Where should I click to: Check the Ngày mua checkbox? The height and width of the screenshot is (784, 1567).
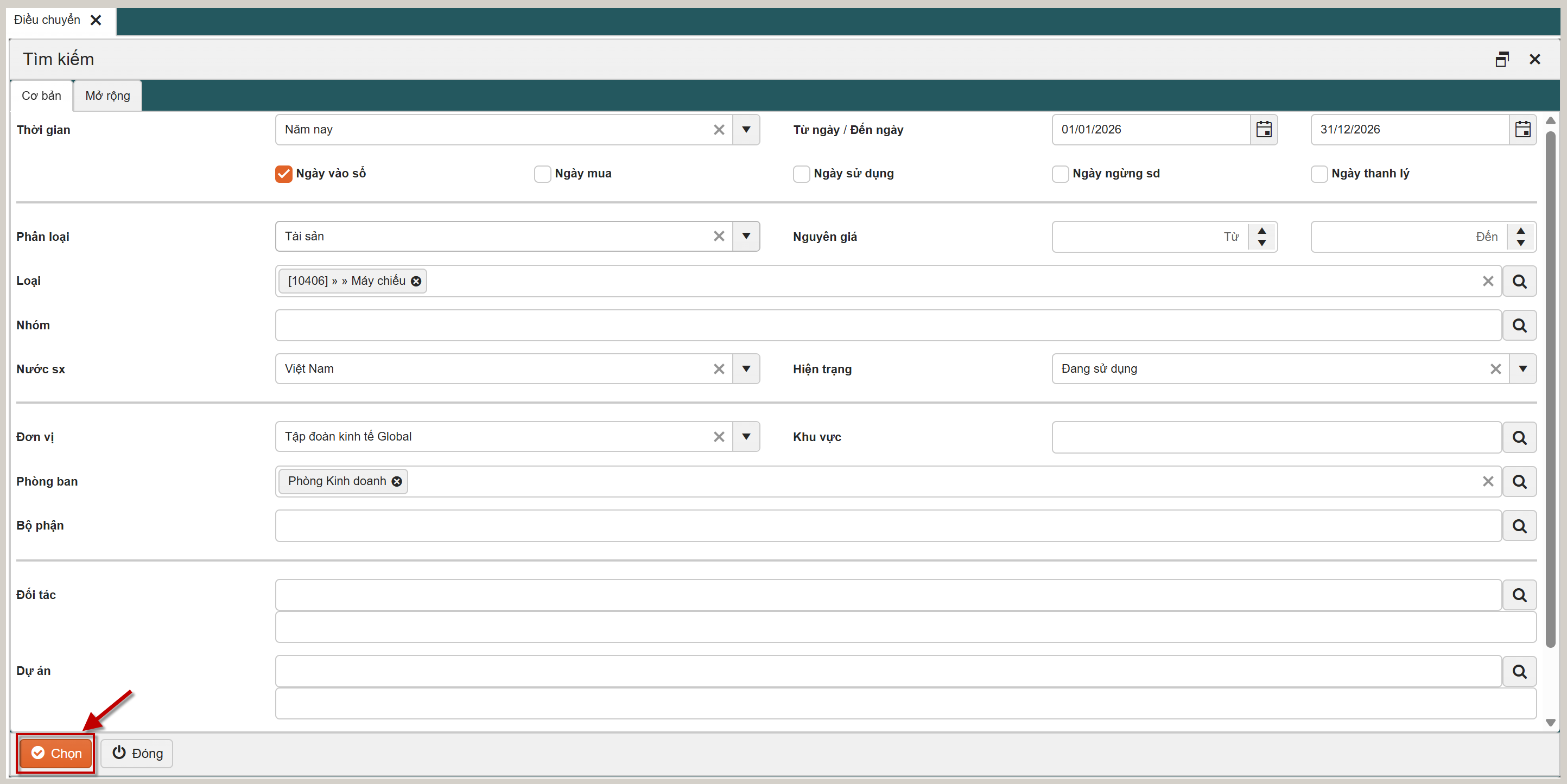543,173
